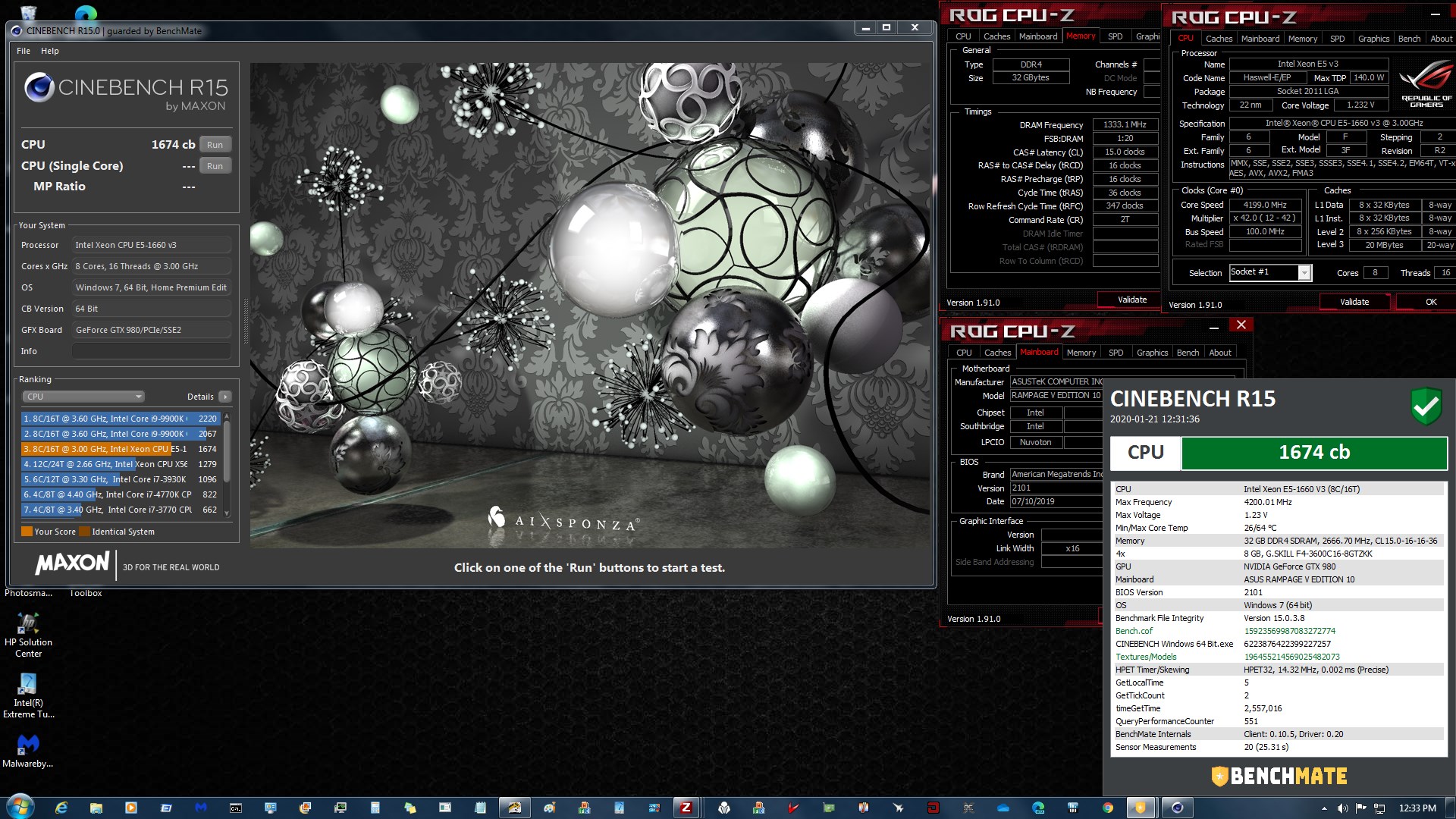
Task: Click the green Bench.cof entry in BenchMate
Action: click(x=1134, y=631)
